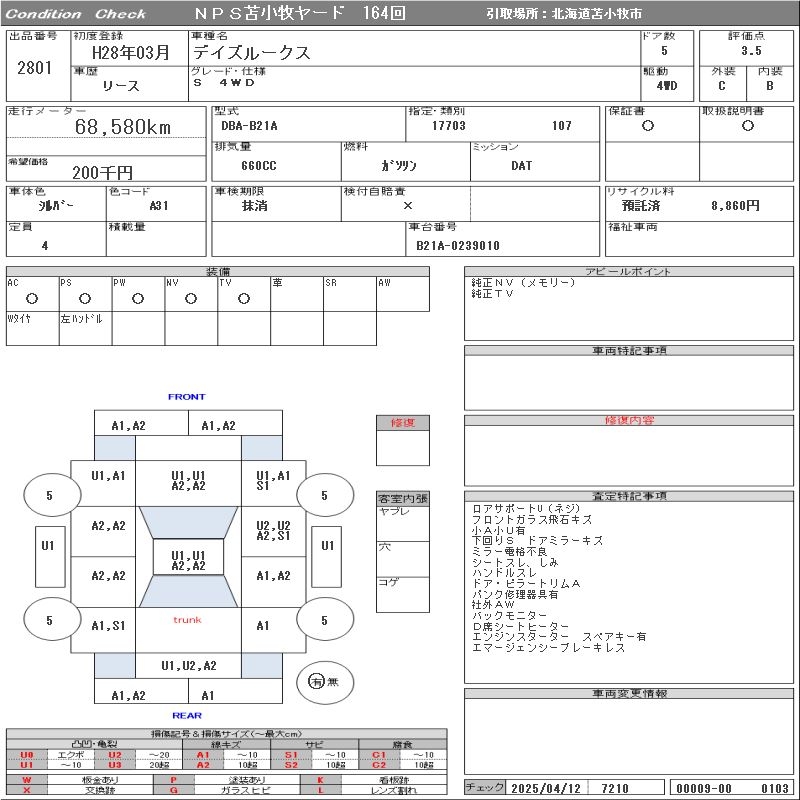Select the note ミラー電格不良
The height and width of the screenshot is (800, 800).
point(509,552)
